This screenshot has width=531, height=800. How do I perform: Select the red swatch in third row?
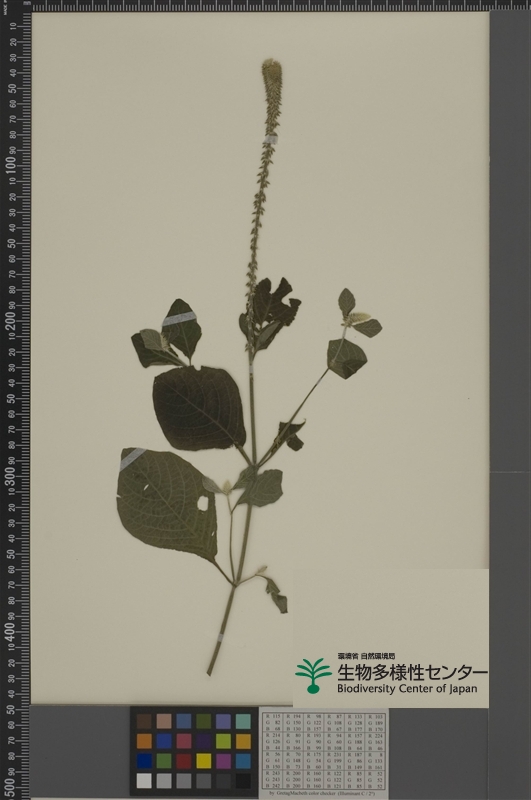click(184, 761)
